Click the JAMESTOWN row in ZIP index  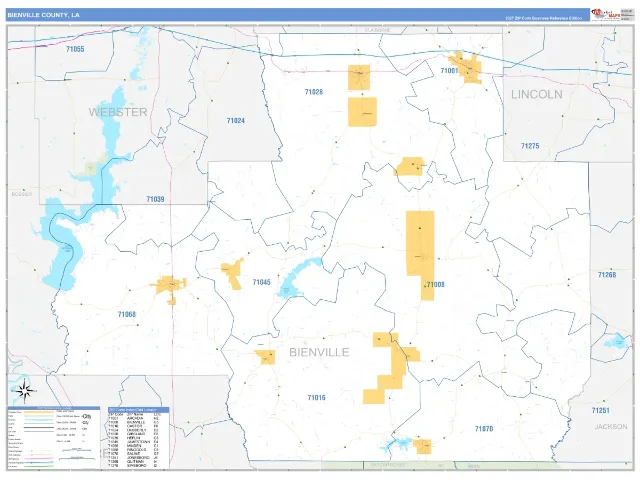pyautogui.click(x=134, y=442)
